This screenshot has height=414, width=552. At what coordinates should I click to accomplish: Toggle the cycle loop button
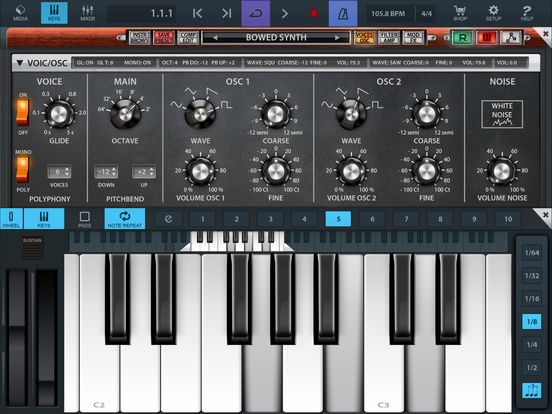[x=256, y=13]
